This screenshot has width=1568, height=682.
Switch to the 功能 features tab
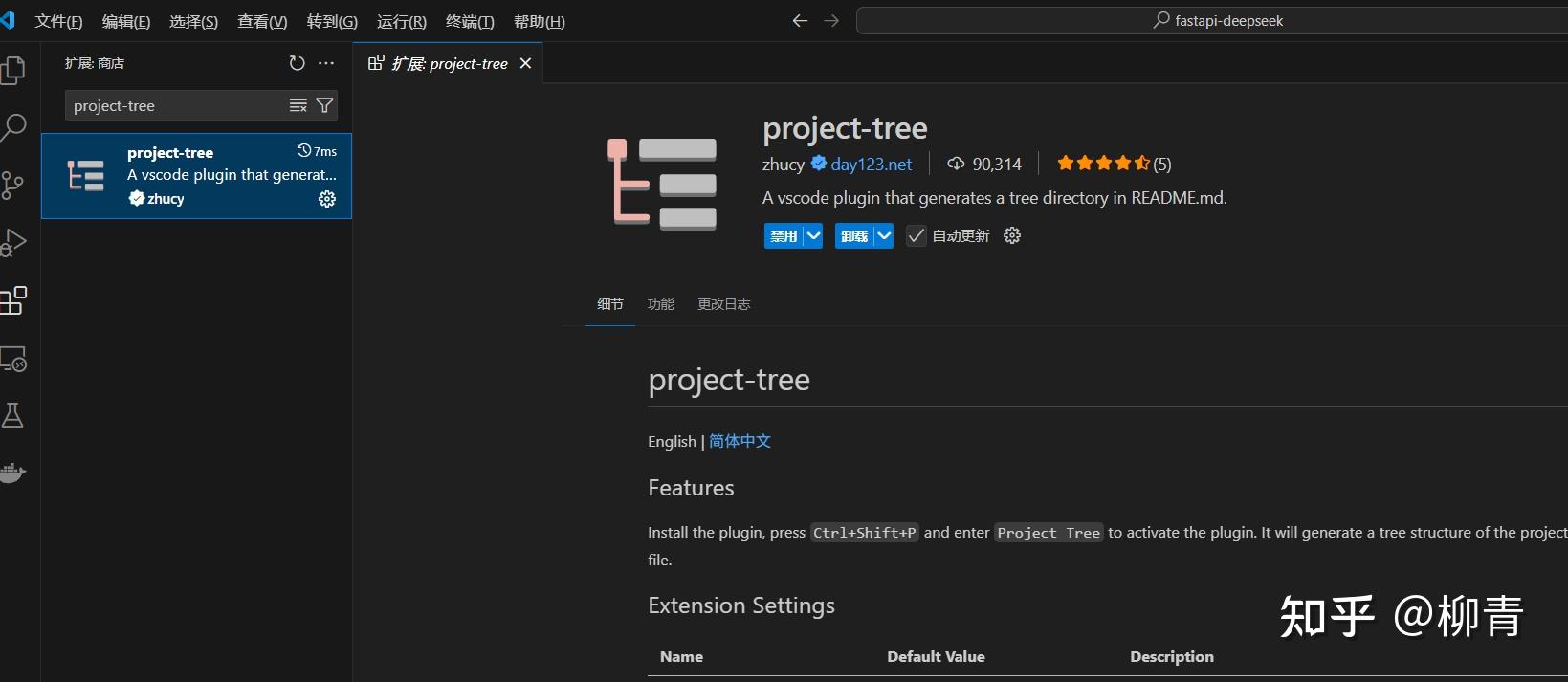(661, 304)
